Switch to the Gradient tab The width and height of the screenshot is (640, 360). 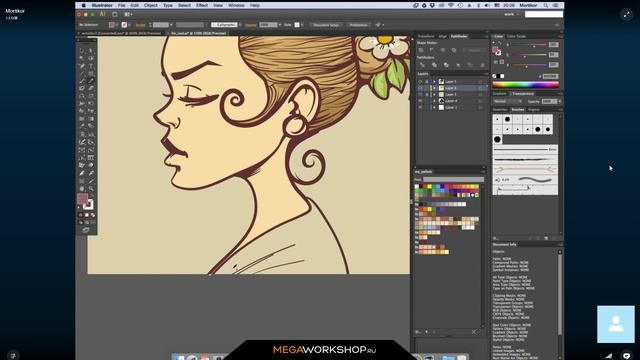499,93
